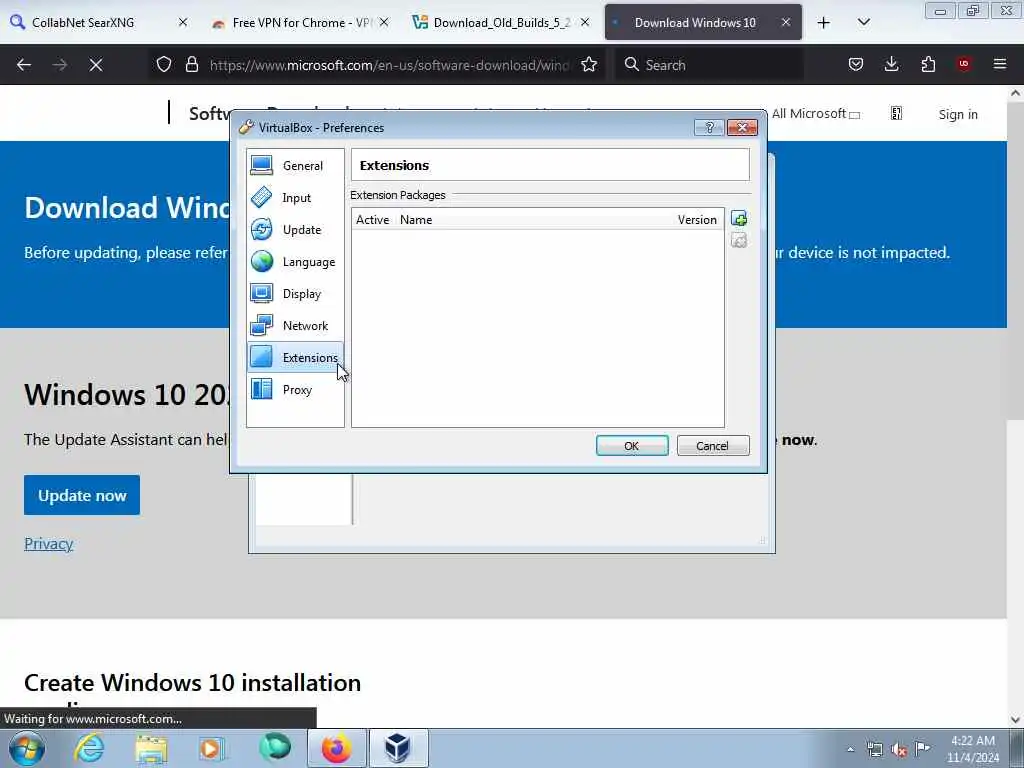Image resolution: width=1024 pixels, height=768 pixels.
Task: Switch to VirtualBox in the taskbar
Action: pyautogui.click(x=398, y=748)
